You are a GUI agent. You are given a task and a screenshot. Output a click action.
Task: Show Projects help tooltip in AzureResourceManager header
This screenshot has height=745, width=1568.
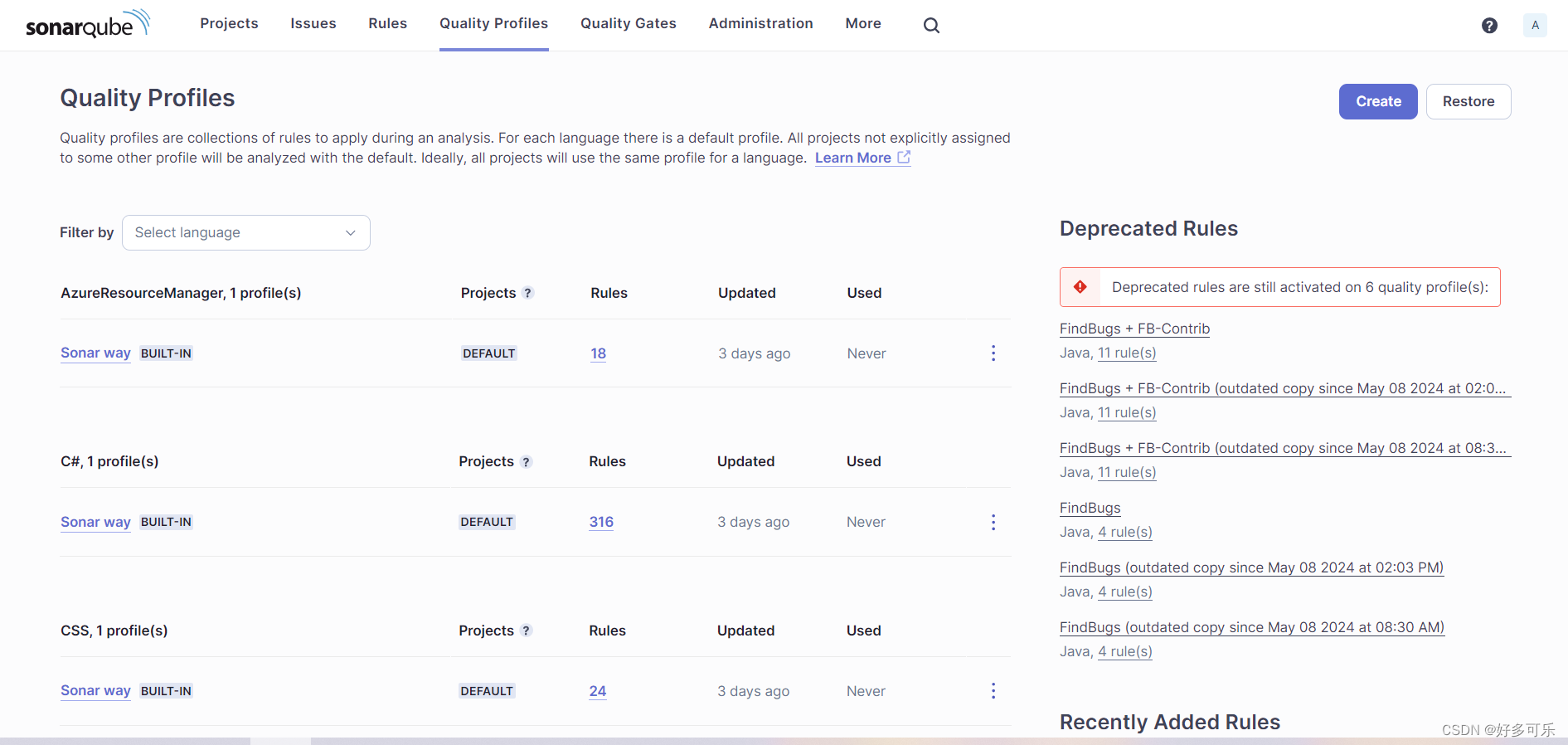[x=527, y=293]
